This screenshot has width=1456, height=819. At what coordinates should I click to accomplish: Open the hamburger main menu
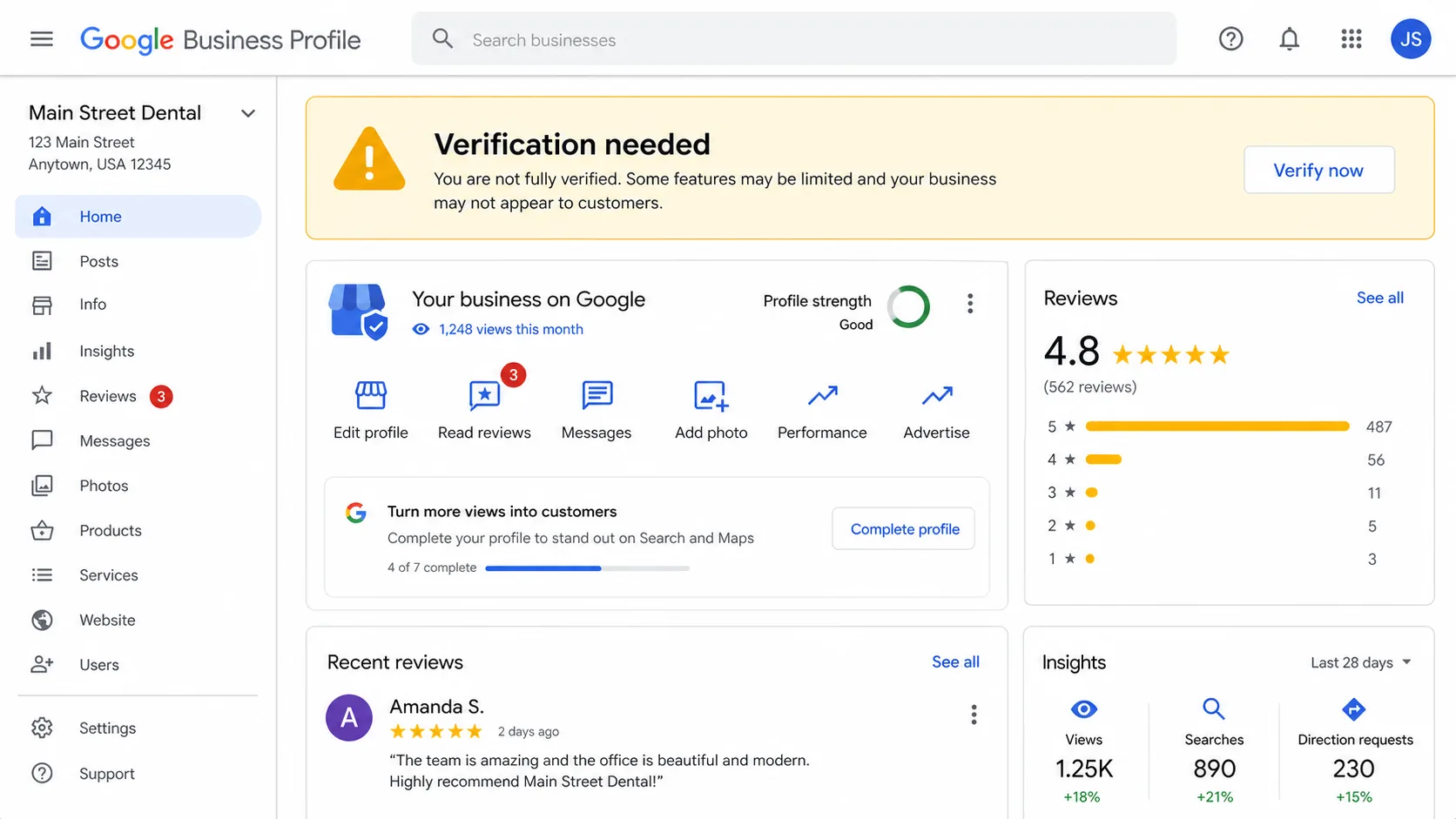pos(41,39)
